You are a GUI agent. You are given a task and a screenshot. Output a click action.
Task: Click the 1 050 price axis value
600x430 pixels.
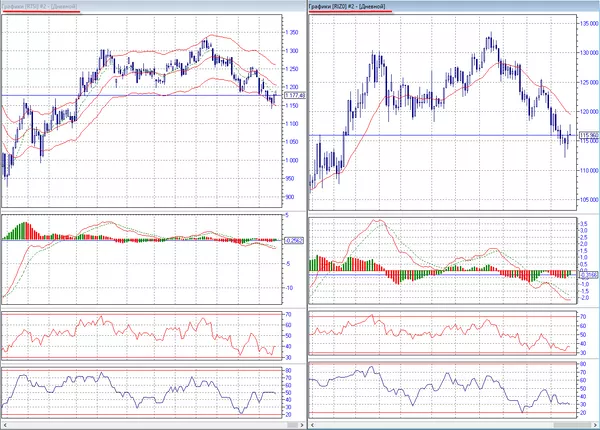(x=292, y=142)
